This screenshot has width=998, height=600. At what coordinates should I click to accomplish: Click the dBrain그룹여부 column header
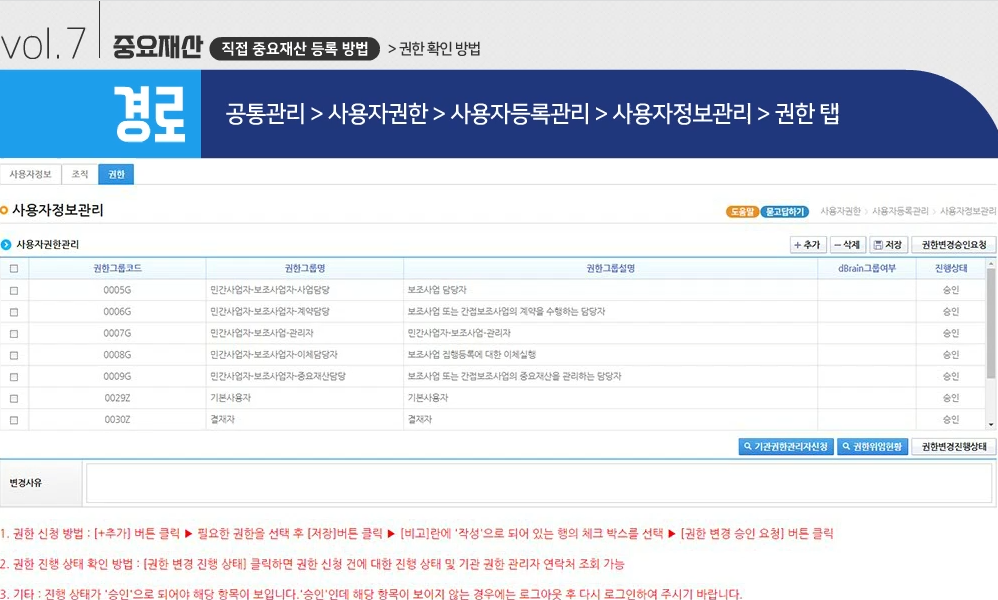(867, 269)
